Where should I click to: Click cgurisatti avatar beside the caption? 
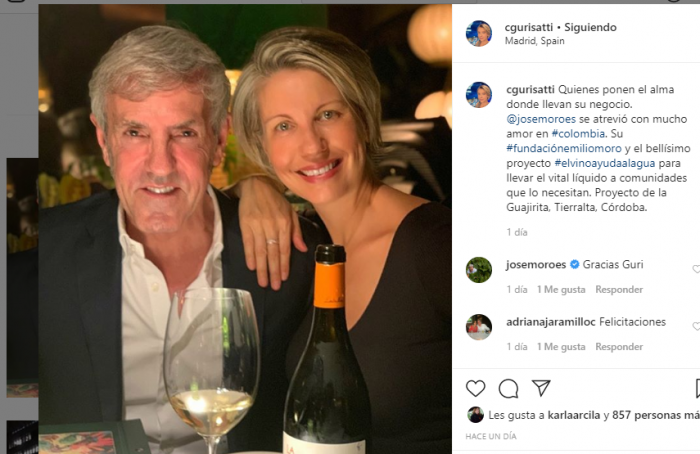[479, 95]
